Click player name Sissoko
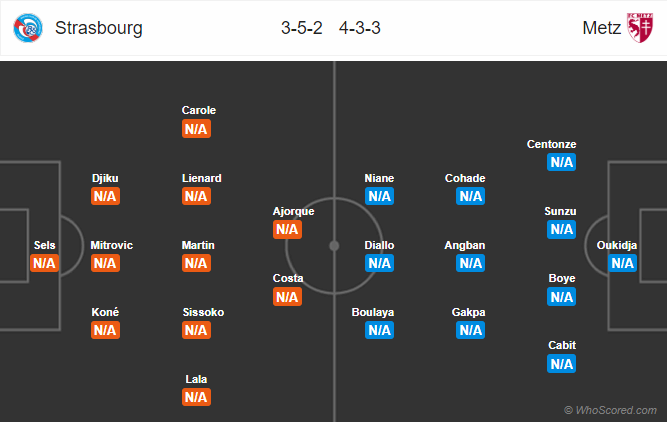The height and width of the screenshot is (422, 667). pyautogui.click(x=203, y=312)
